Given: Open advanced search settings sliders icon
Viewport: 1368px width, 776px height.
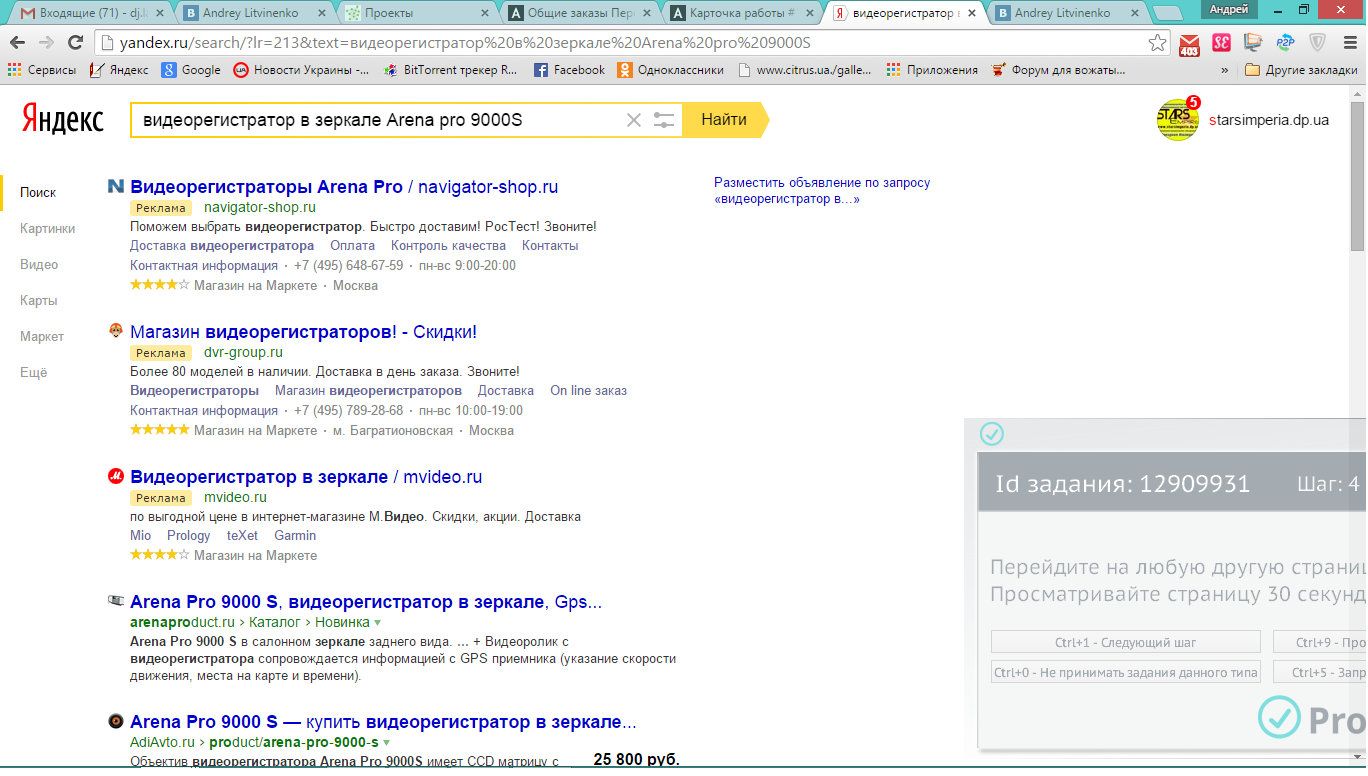Looking at the screenshot, I should pyautogui.click(x=664, y=120).
